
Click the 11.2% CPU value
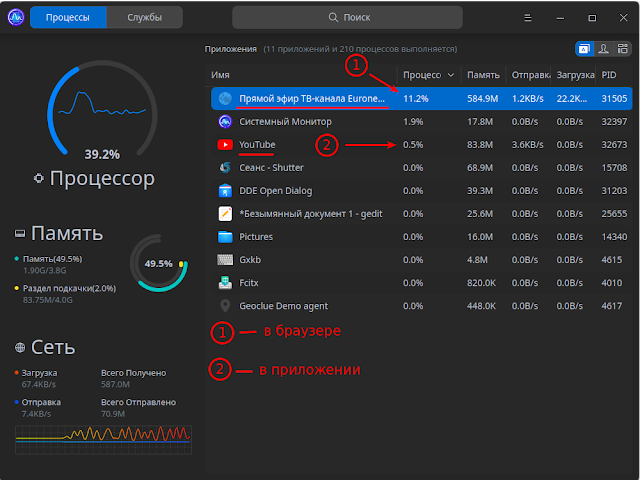[x=416, y=98]
